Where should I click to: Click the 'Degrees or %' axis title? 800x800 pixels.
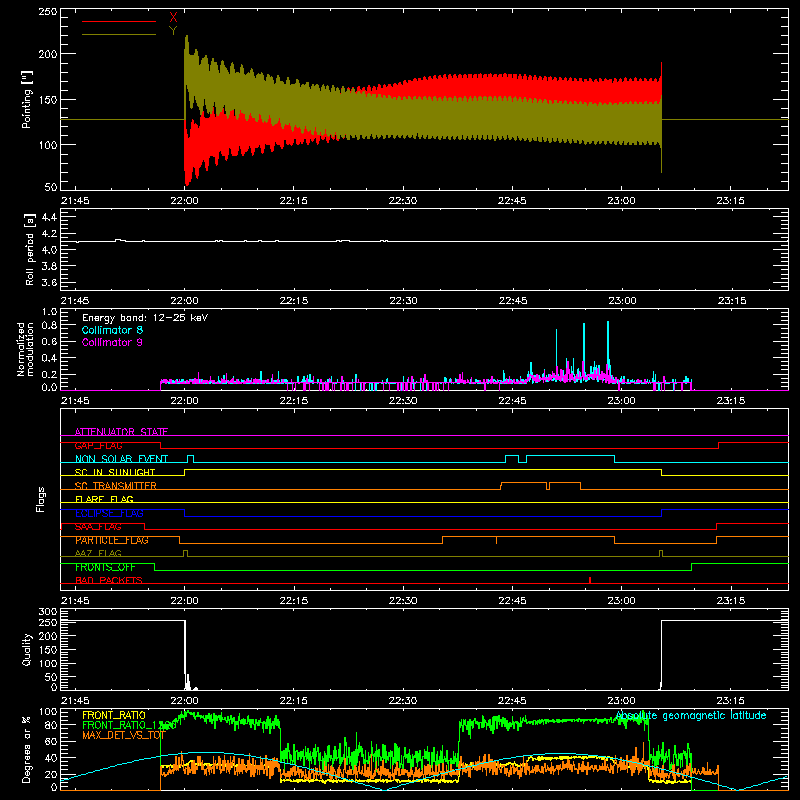click(27, 749)
